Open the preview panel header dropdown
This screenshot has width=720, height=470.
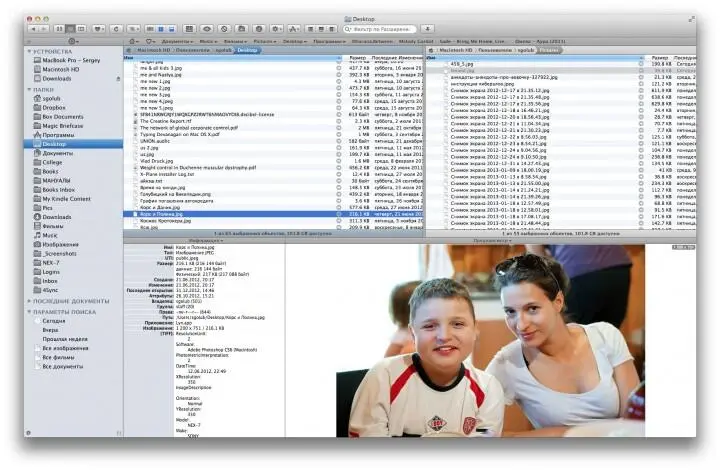[492, 241]
